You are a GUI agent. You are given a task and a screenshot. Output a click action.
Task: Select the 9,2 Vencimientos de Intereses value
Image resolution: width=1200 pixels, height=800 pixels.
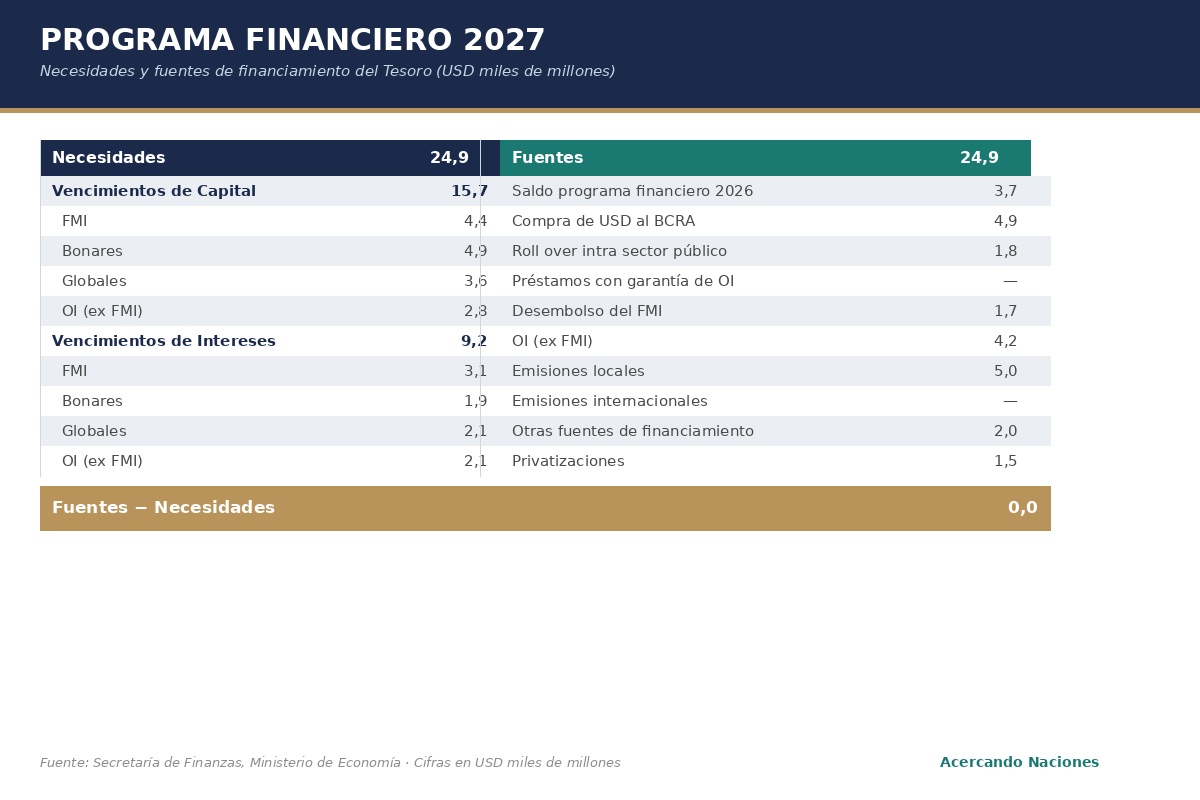click(x=474, y=341)
